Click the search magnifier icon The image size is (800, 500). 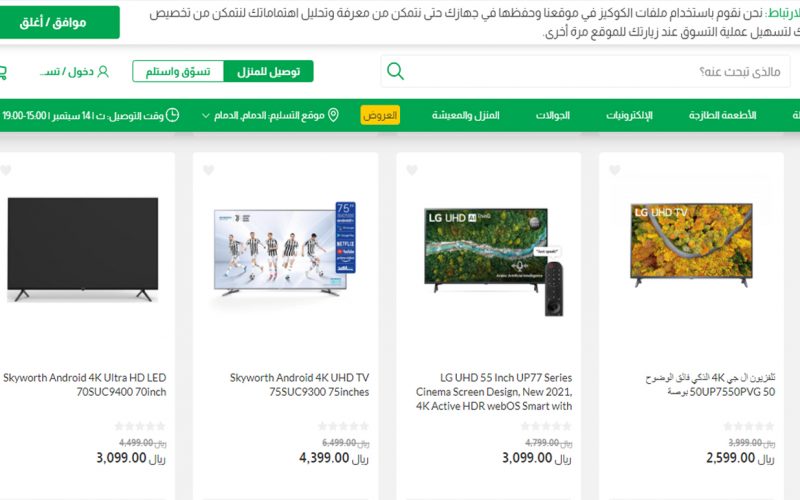[x=395, y=71]
